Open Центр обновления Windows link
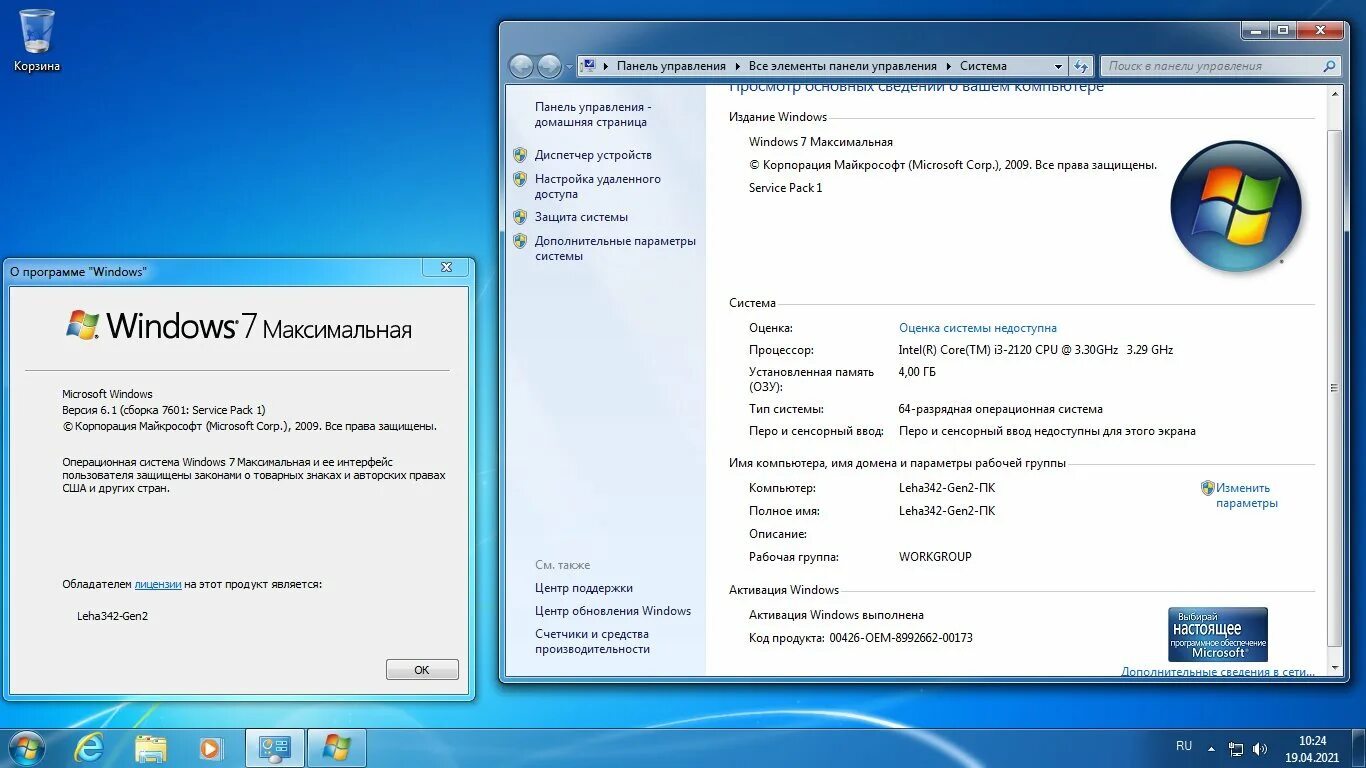 [x=613, y=611]
